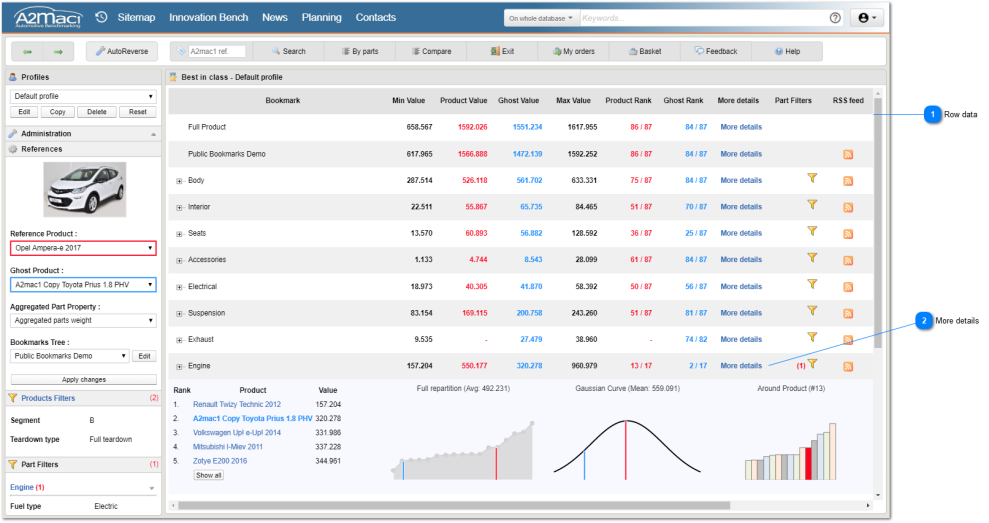This screenshot has height=523, width=989.
Task: Open the News menu
Action: point(274,18)
